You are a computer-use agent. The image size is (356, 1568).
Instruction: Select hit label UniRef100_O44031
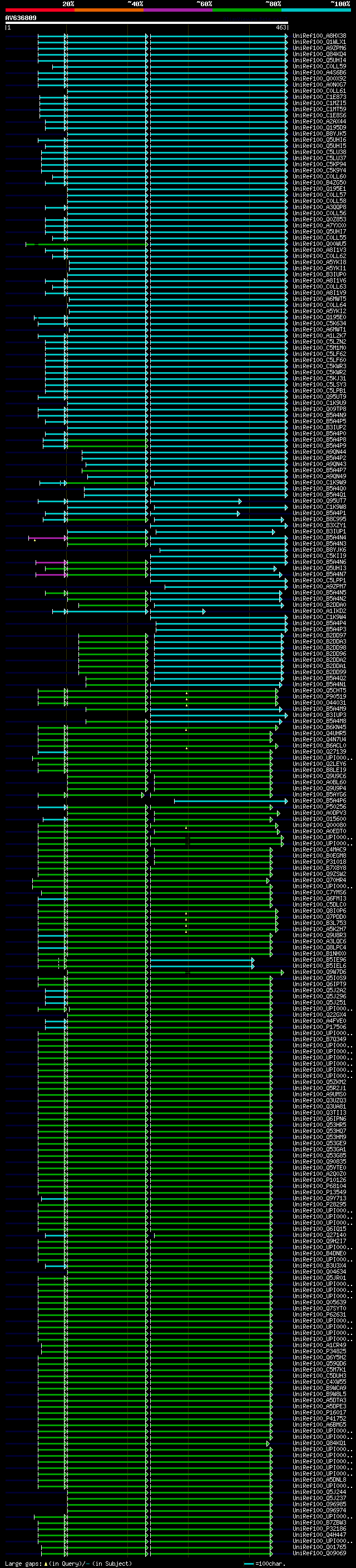(319, 703)
